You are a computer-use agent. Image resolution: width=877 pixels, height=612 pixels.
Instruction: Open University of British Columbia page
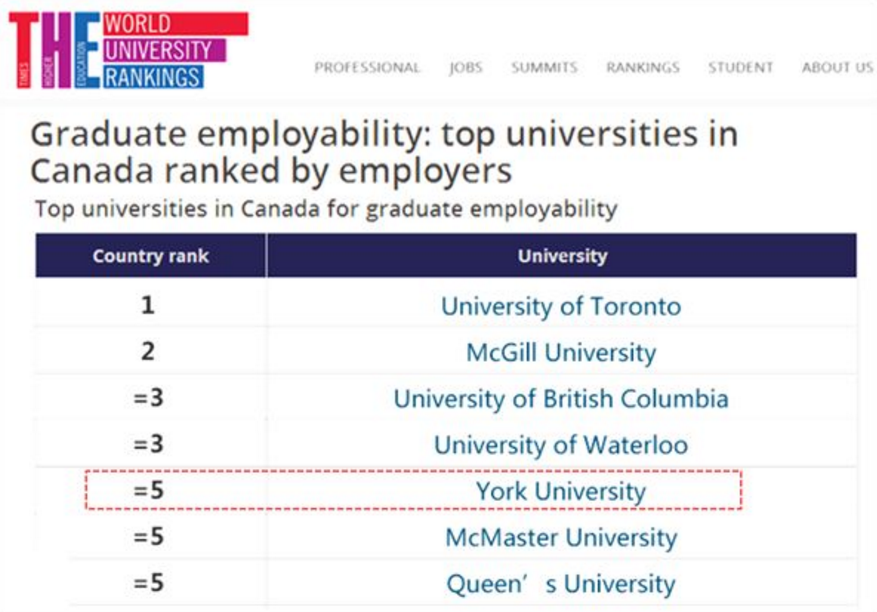pos(561,399)
